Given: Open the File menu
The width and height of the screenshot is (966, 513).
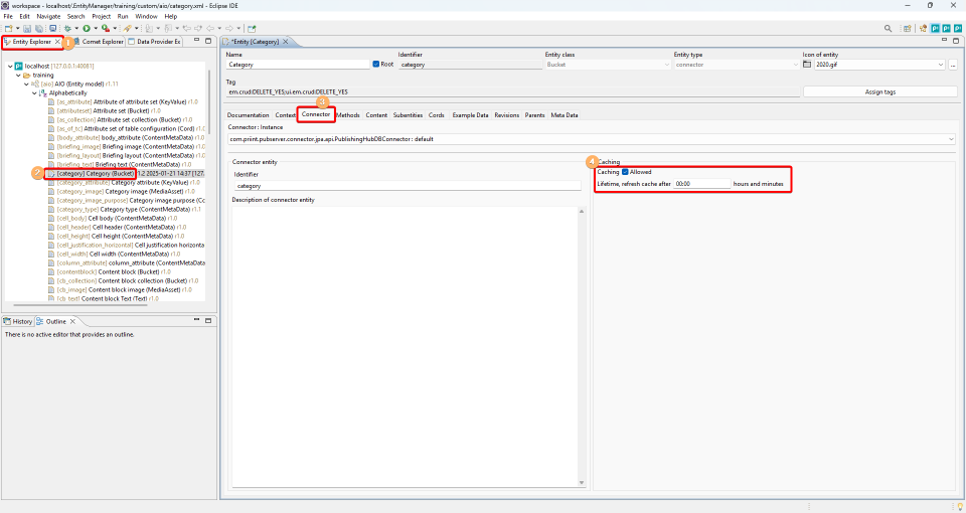Looking at the screenshot, I should [8, 16].
